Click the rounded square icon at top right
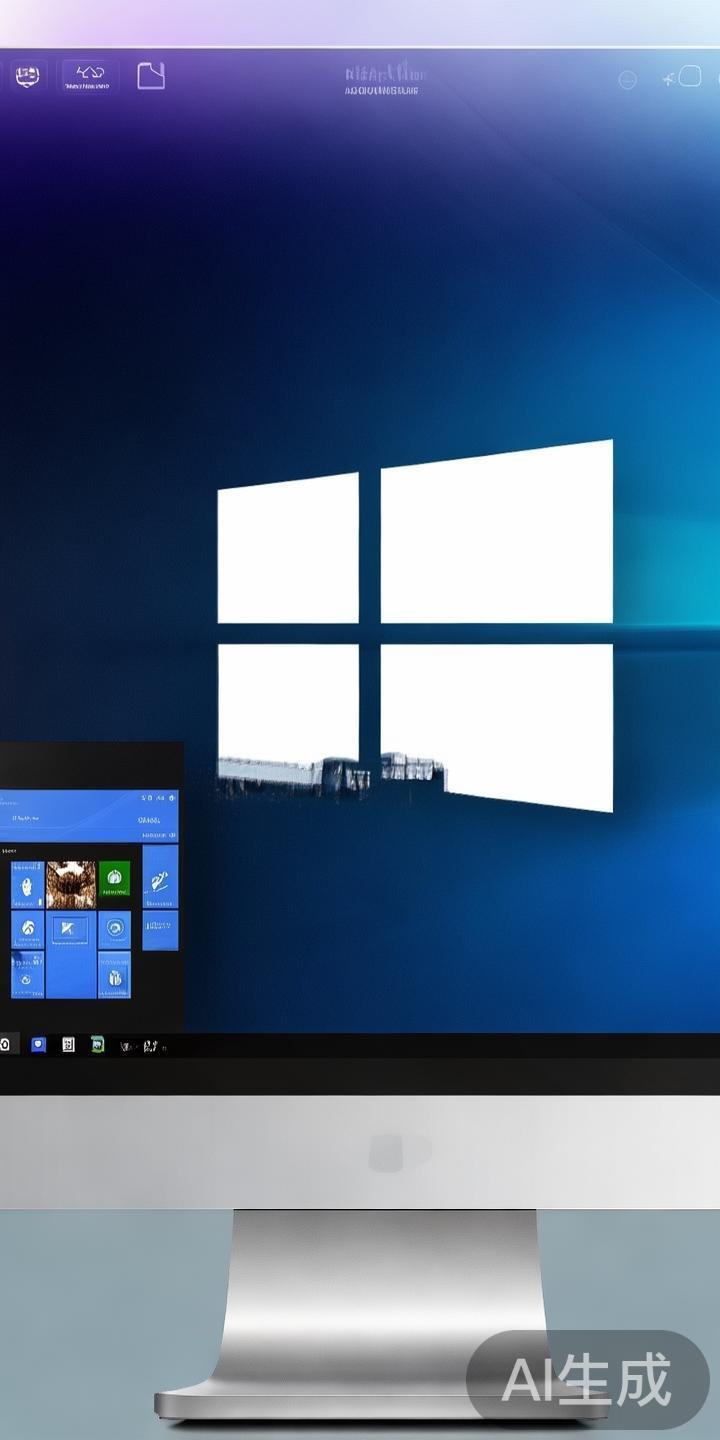 coord(690,76)
